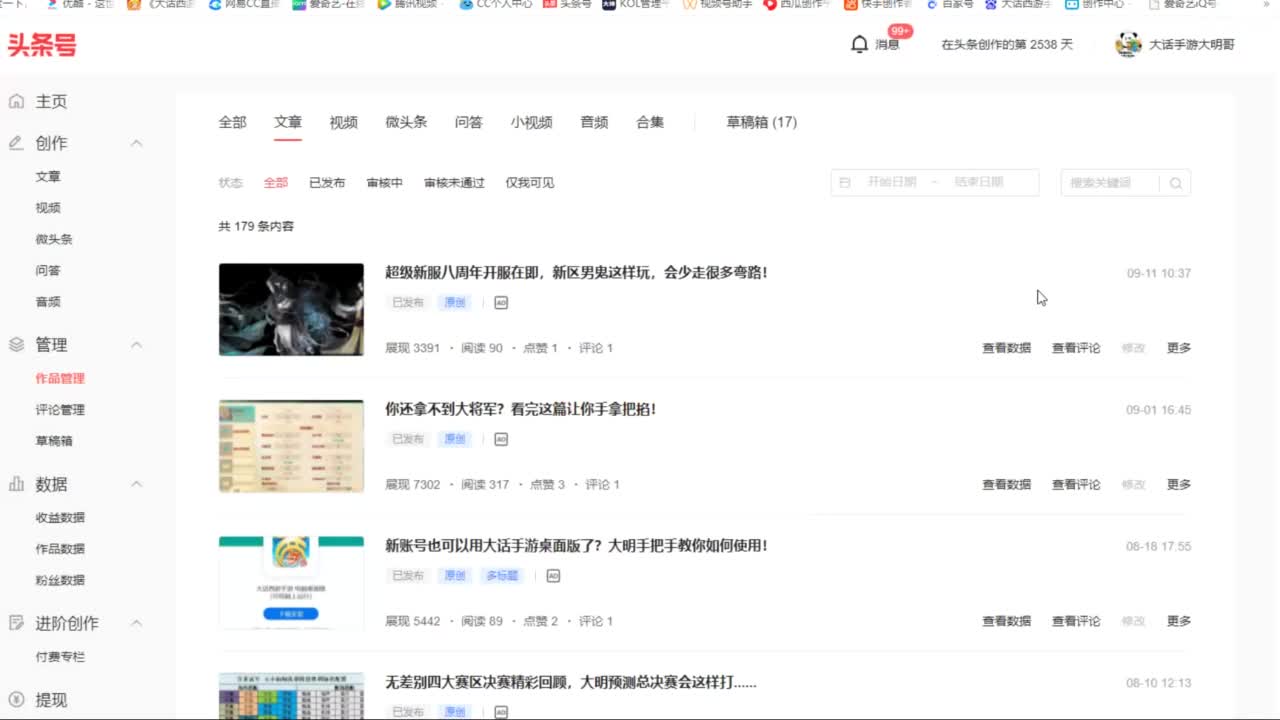The image size is (1280, 720).
Task: Open 微头条 under 创作 in sidebar
Action: click(x=54, y=239)
